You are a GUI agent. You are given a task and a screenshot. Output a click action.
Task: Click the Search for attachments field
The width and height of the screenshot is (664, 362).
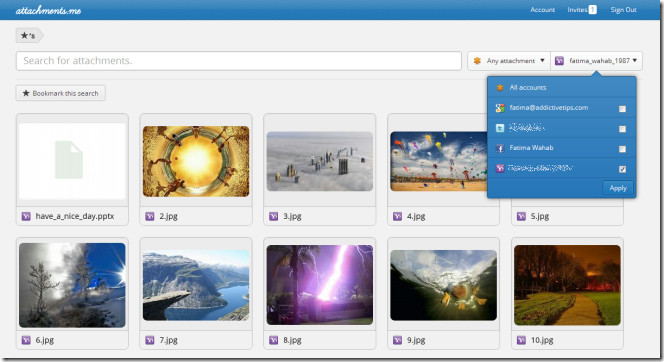tap(239, 61)
